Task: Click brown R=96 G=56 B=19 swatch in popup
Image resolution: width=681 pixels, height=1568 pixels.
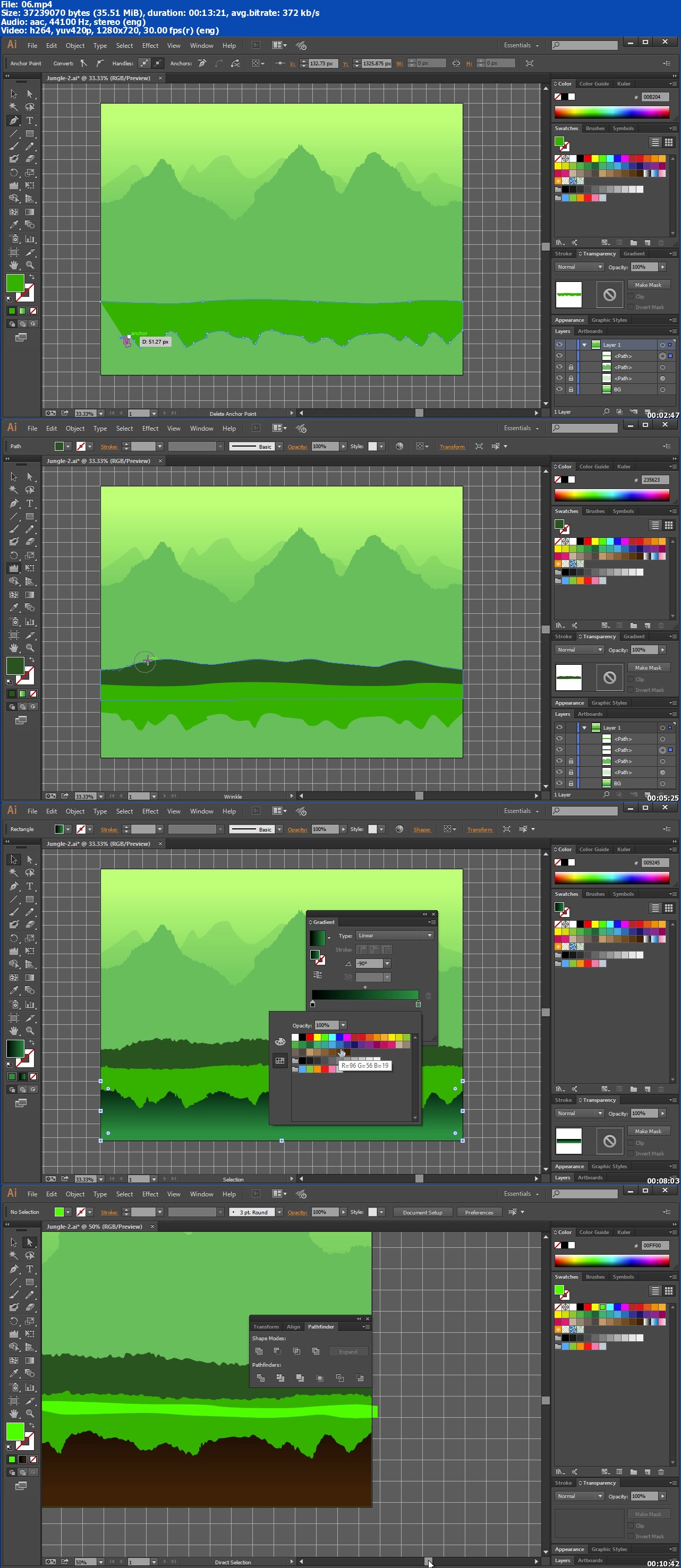Action: pos(339,1052)
